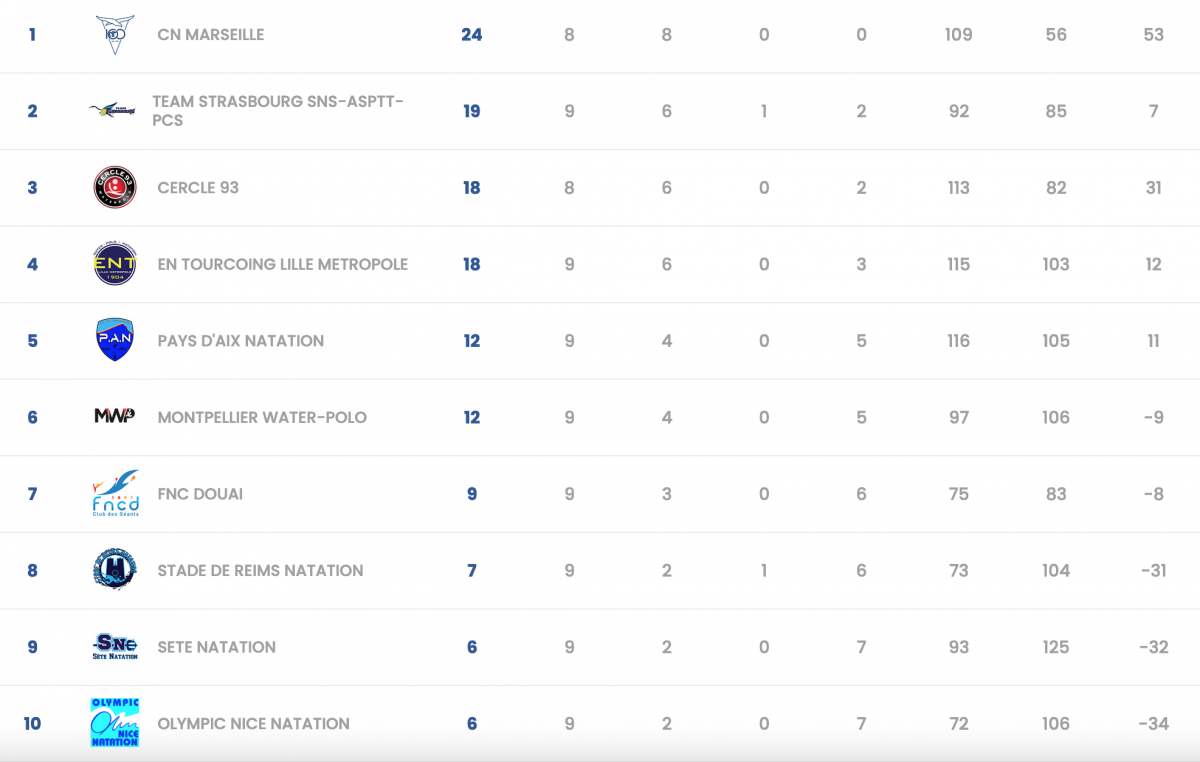Click Pays d'Aix's 116 goals scored
The height and width of the screenshot is (762, 1200).
coord(958,341)
